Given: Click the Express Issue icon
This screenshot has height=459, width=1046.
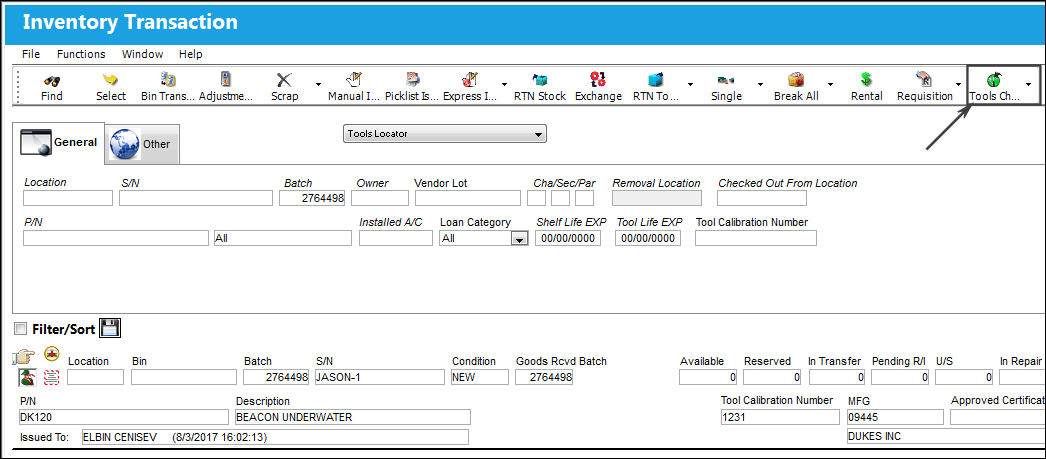Looking at the screenshot, I should pyautogui.click(x=470, y=80).
